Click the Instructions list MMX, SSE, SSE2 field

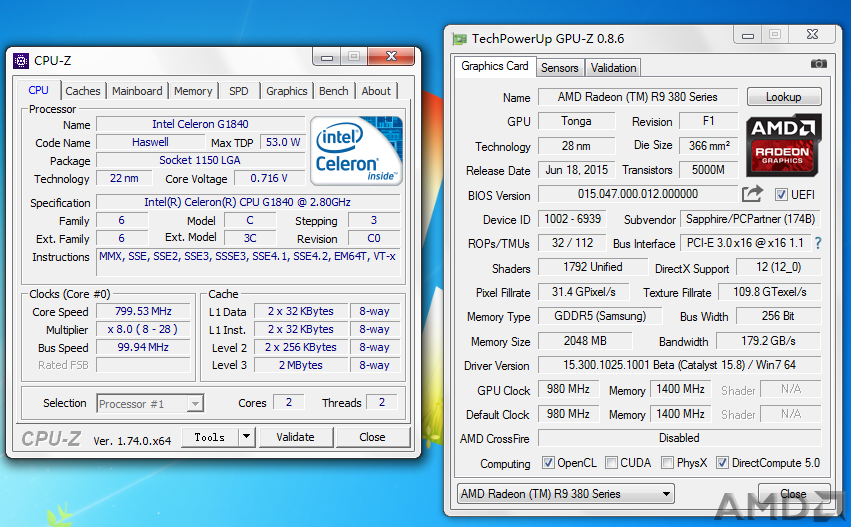[x=247, y=262]
